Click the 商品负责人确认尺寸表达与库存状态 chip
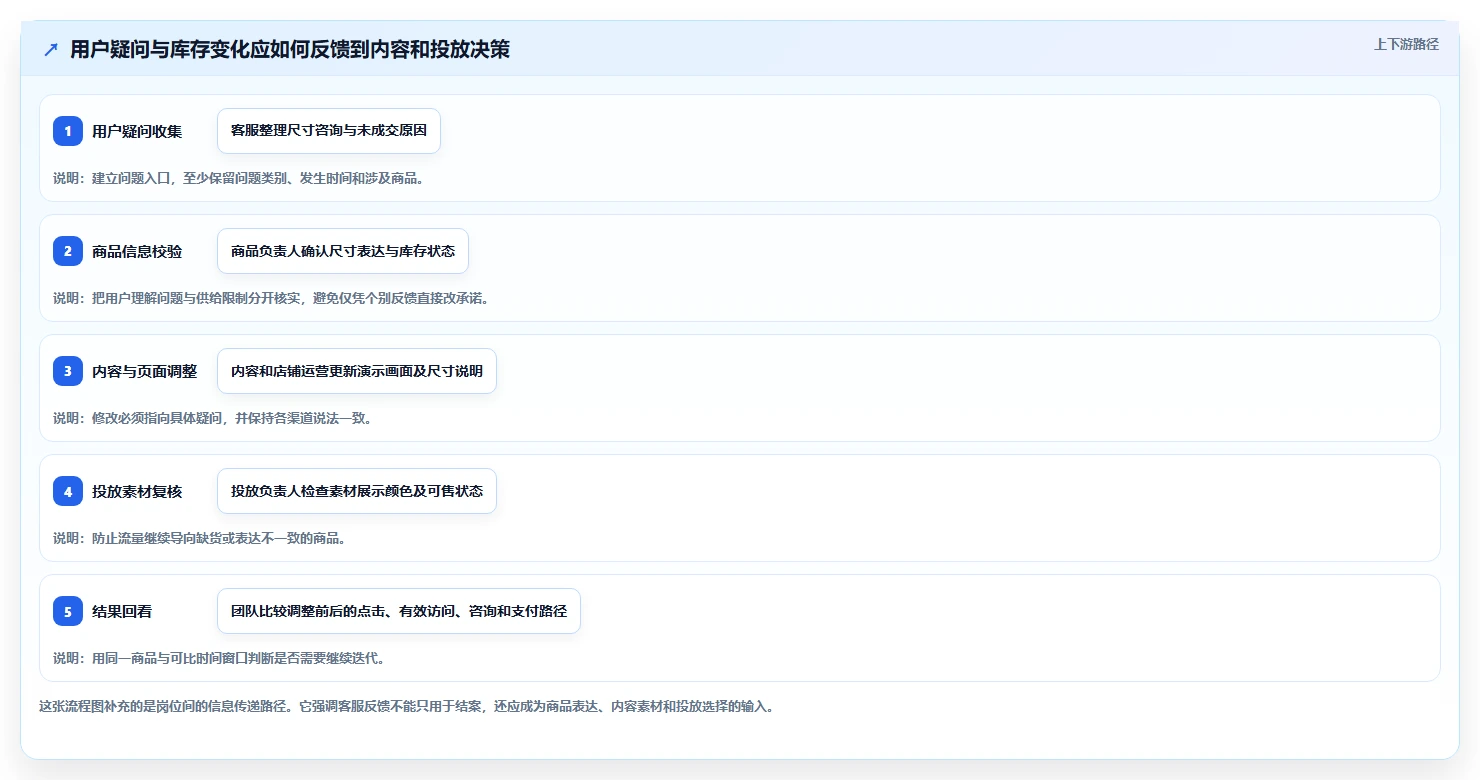Screen dimensions: 1480x780 click(343, 251)
